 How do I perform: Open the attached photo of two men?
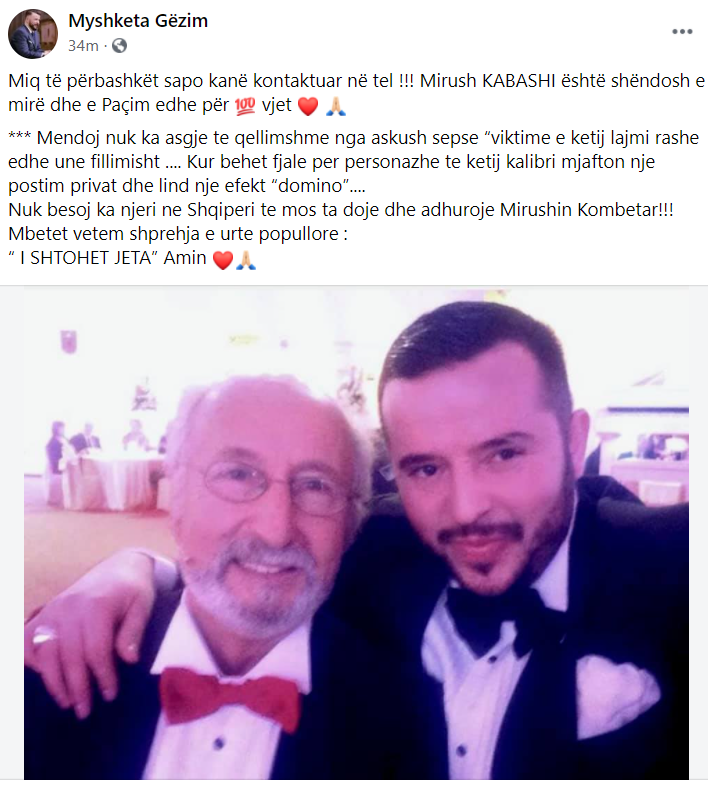tap(356, 534)
